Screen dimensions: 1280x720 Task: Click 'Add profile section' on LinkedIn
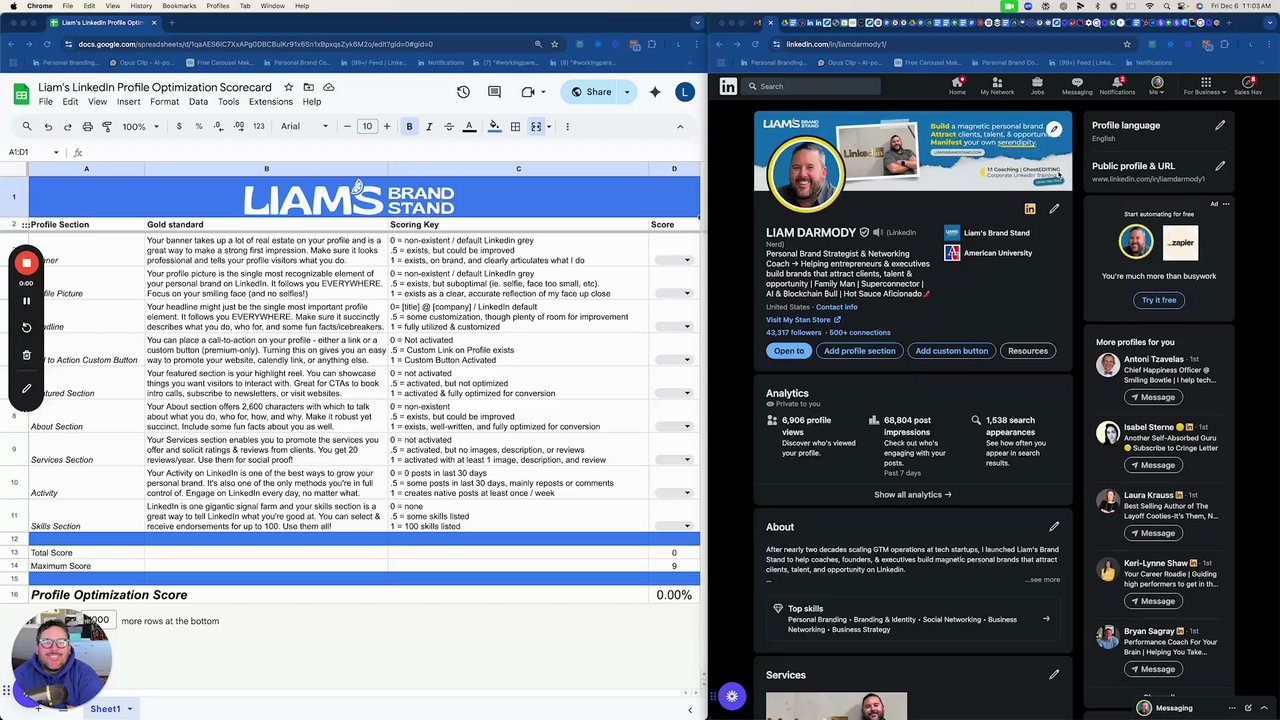859,351
